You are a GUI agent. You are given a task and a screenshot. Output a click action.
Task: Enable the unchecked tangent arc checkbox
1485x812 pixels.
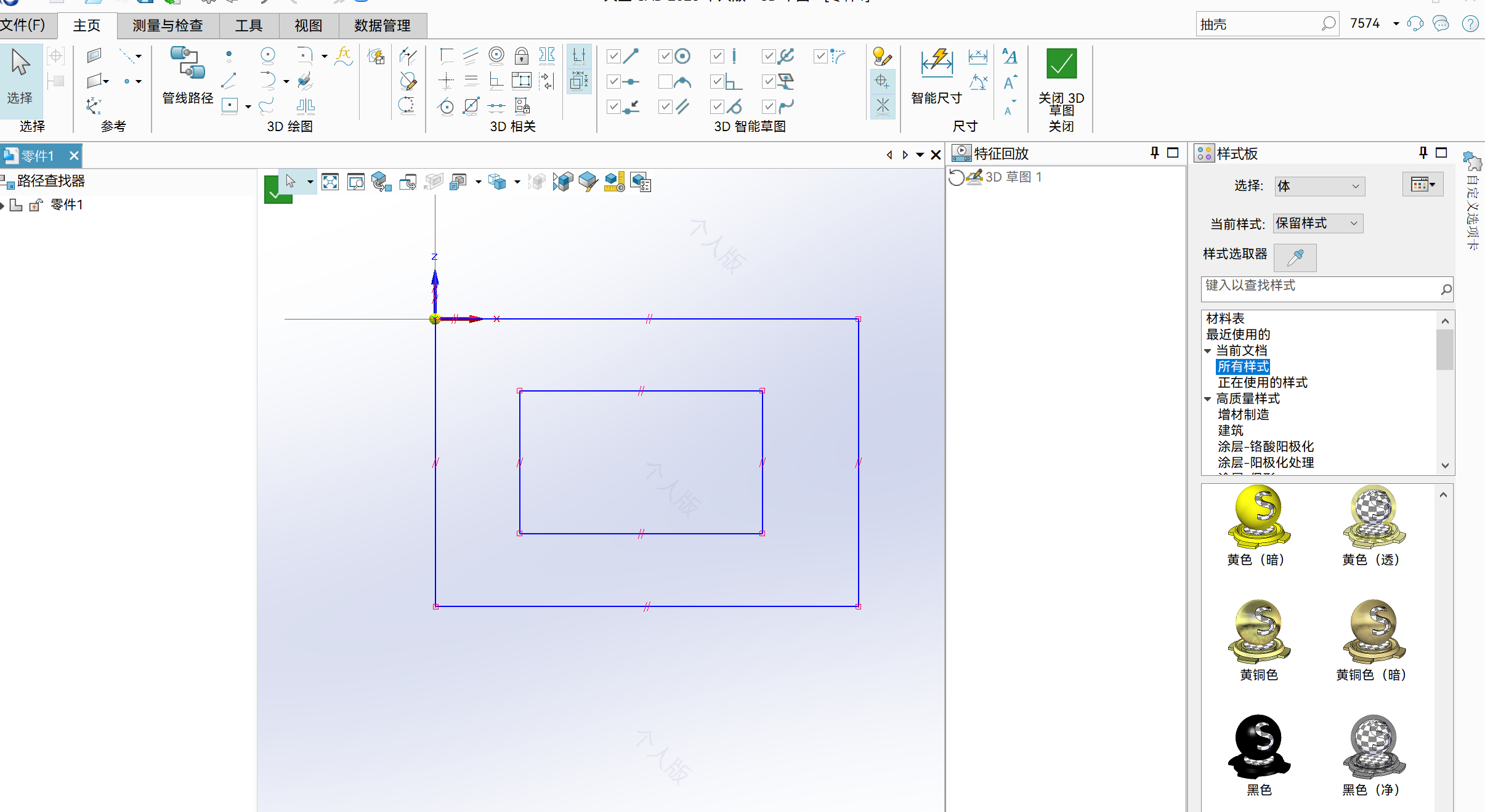665,82
